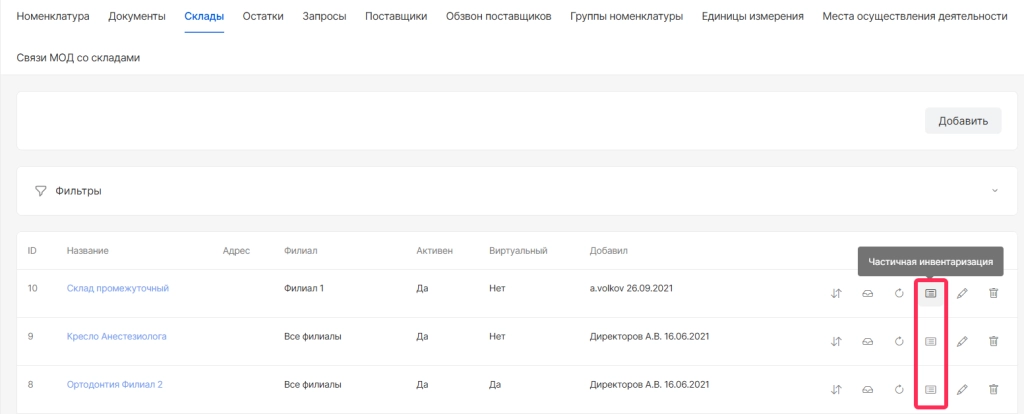Open the Ортодонтия Филиал 2 link
The height and width of the screenshot is (414, 1024).
pos(115,384)
